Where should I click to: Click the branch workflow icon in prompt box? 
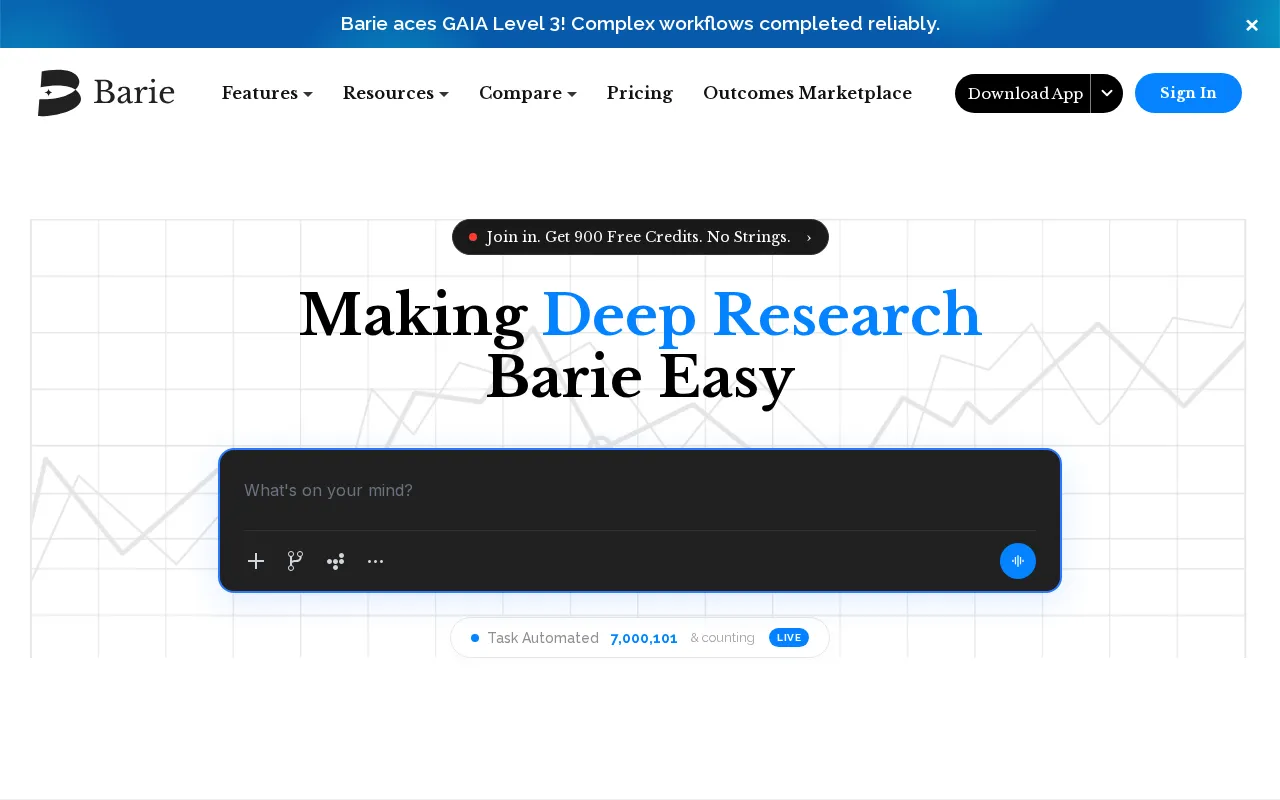(295, 561)
